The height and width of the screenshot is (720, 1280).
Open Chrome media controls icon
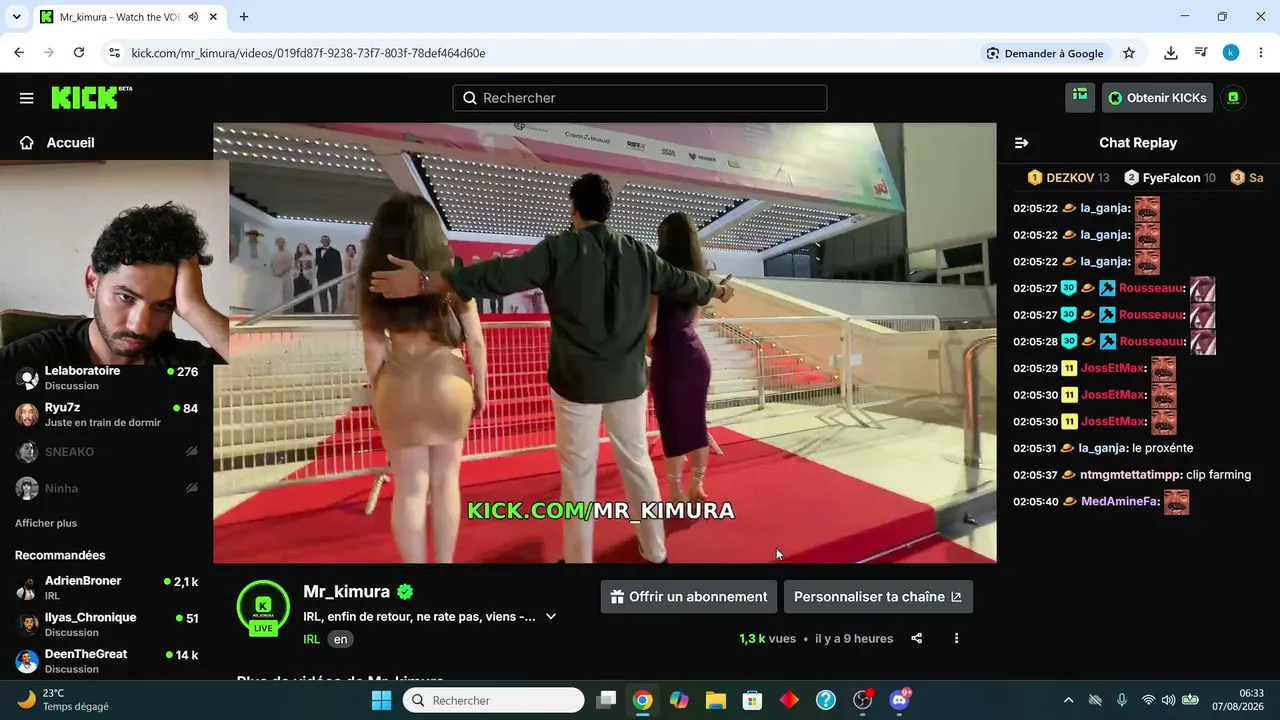tap(1201, 53)
